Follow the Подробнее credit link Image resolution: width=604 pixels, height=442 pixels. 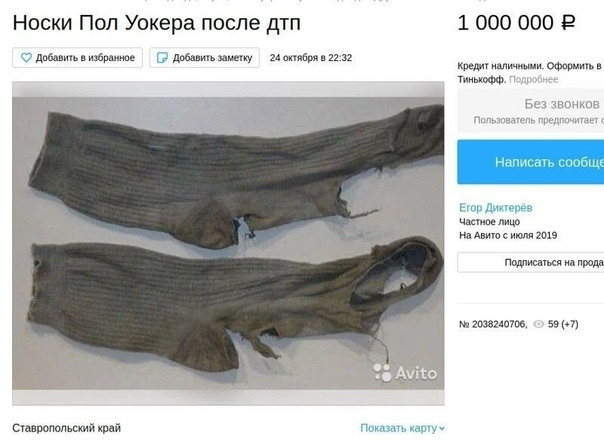point(534,79)
